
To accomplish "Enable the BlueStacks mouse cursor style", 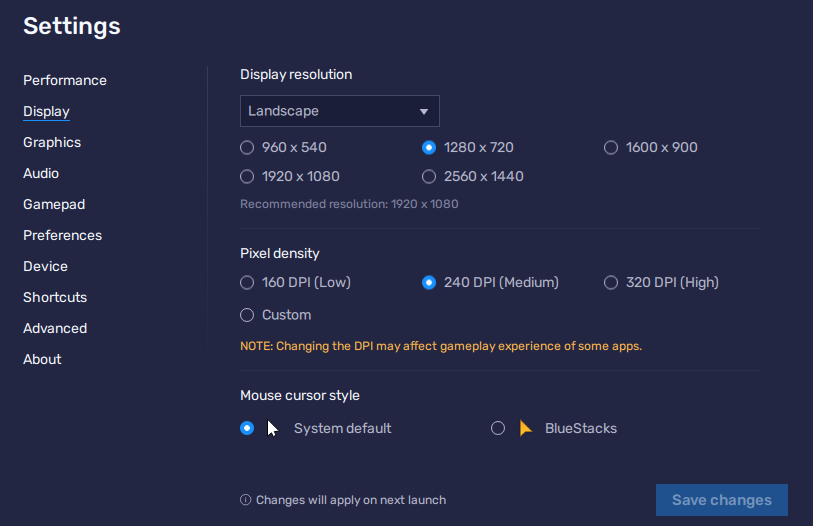I will 498,429.
